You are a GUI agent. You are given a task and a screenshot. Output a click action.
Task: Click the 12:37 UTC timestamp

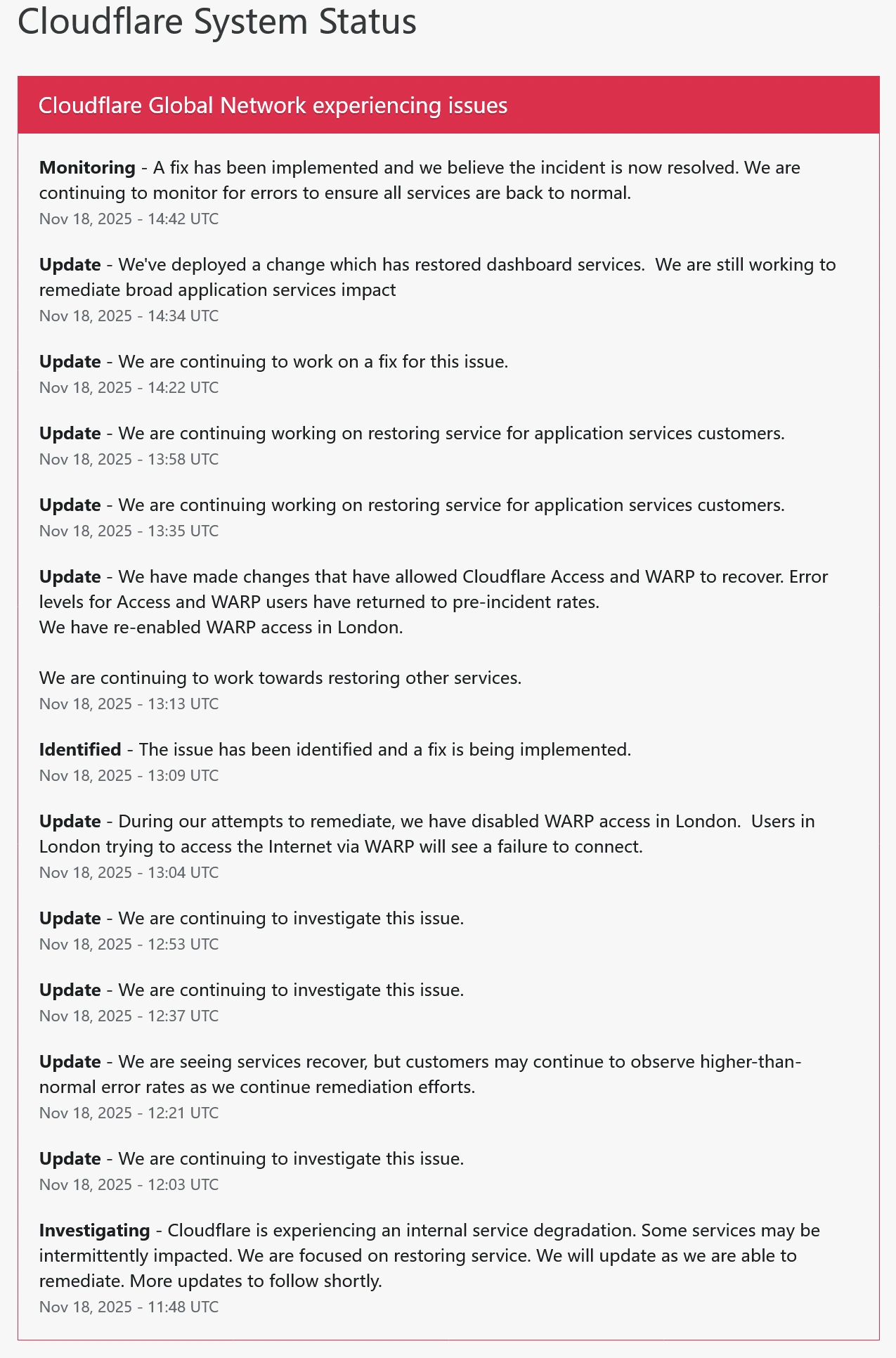click(129, 1016)
